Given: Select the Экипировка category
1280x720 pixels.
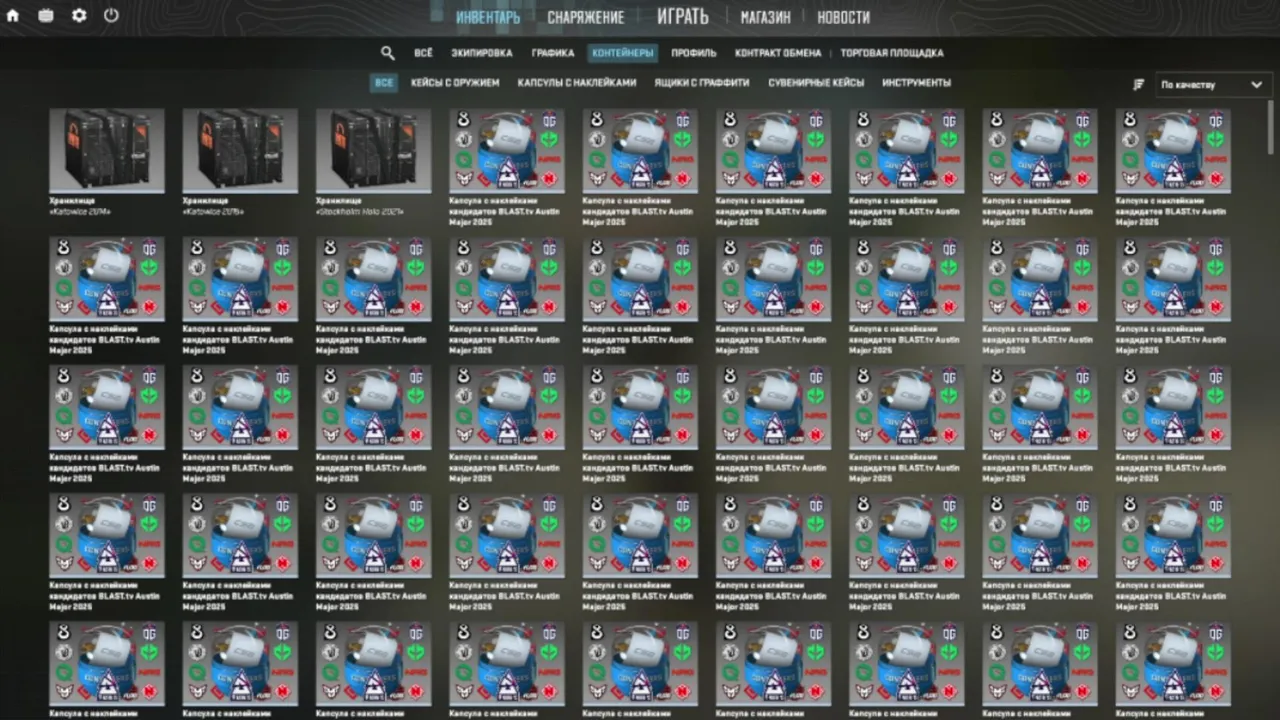Looking at the screenshot, I should click(481, 53).
